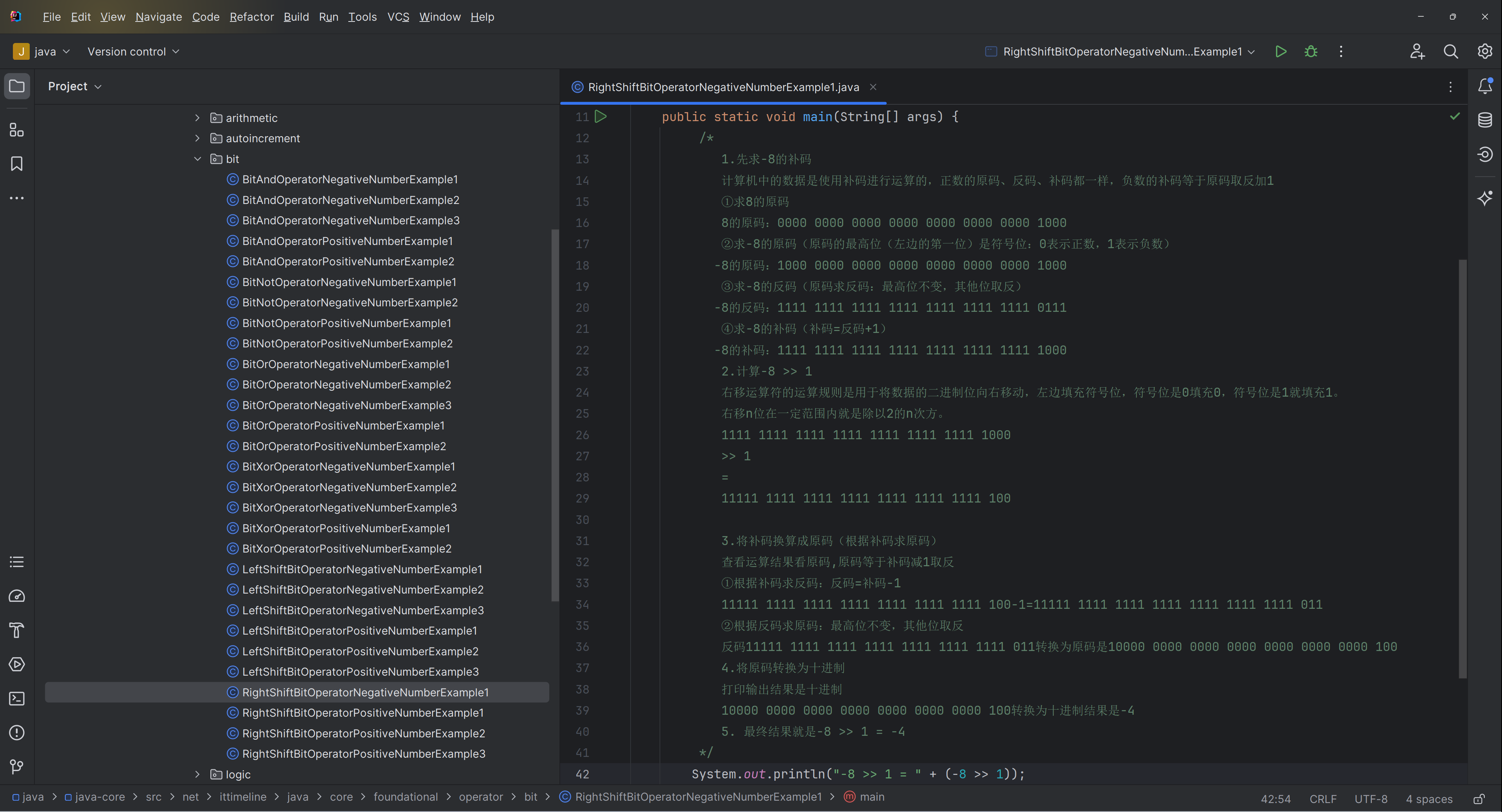
Task: Open IDE settings gear icon
Action: 1484,51
